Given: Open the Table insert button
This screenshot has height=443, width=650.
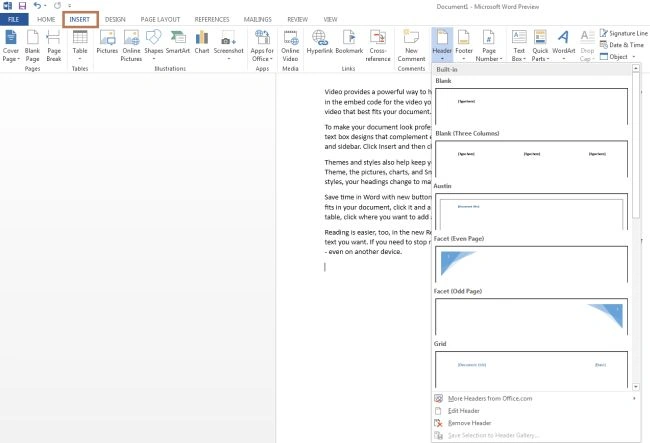Looking at the screenshot, I should pos(80,46).
